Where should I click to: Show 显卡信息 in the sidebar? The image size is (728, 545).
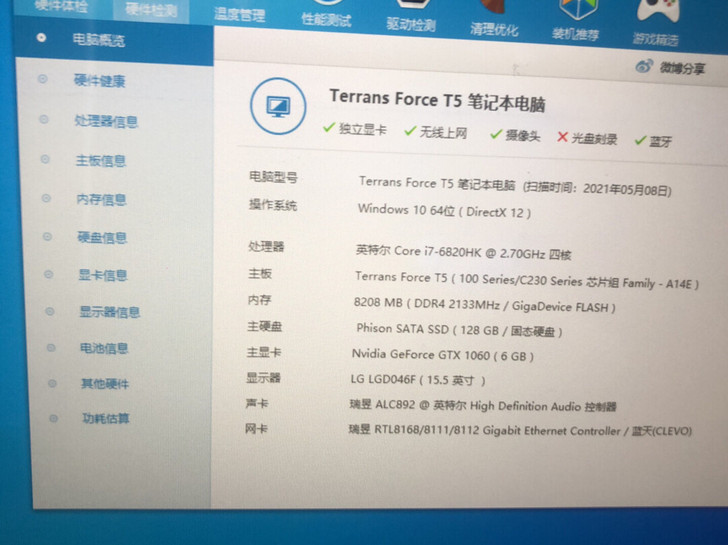(103, 275)
